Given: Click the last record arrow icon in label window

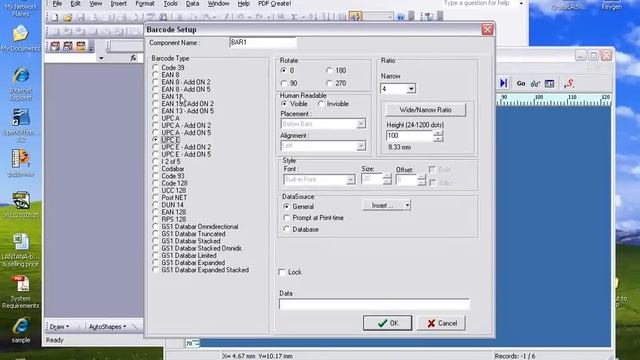Looking at the screenshot, I should click(x=503, y=83).
